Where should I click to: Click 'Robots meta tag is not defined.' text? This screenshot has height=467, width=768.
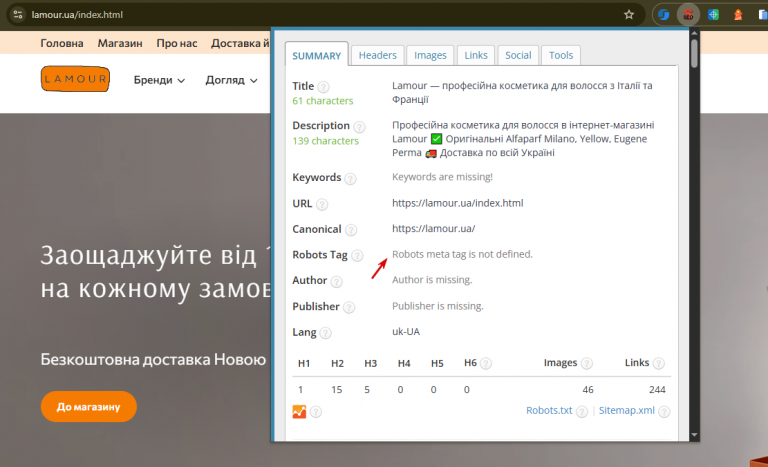(x=462, y=254)
